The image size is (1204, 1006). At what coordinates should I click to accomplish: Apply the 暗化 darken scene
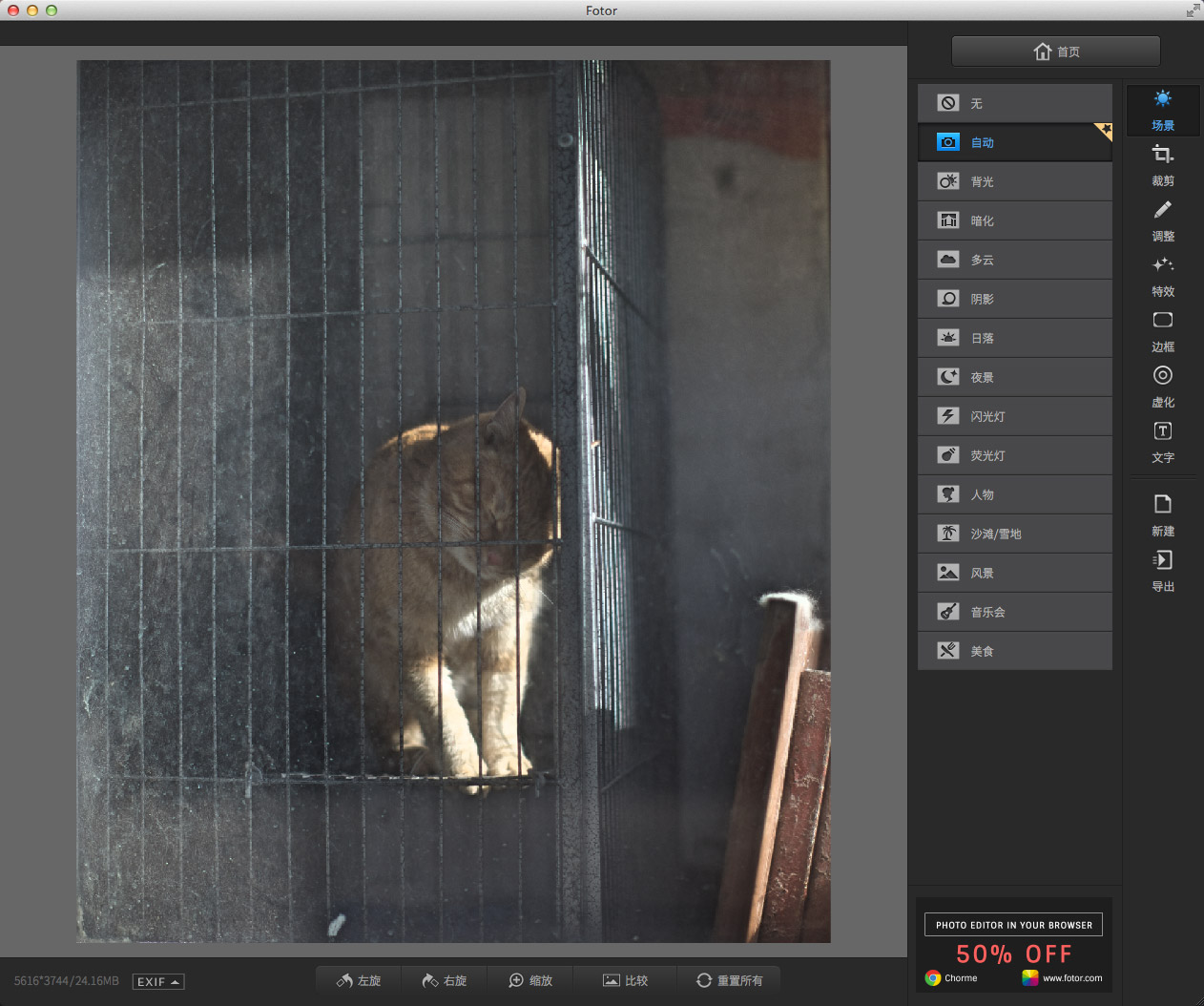click(x=1014, y=220)
